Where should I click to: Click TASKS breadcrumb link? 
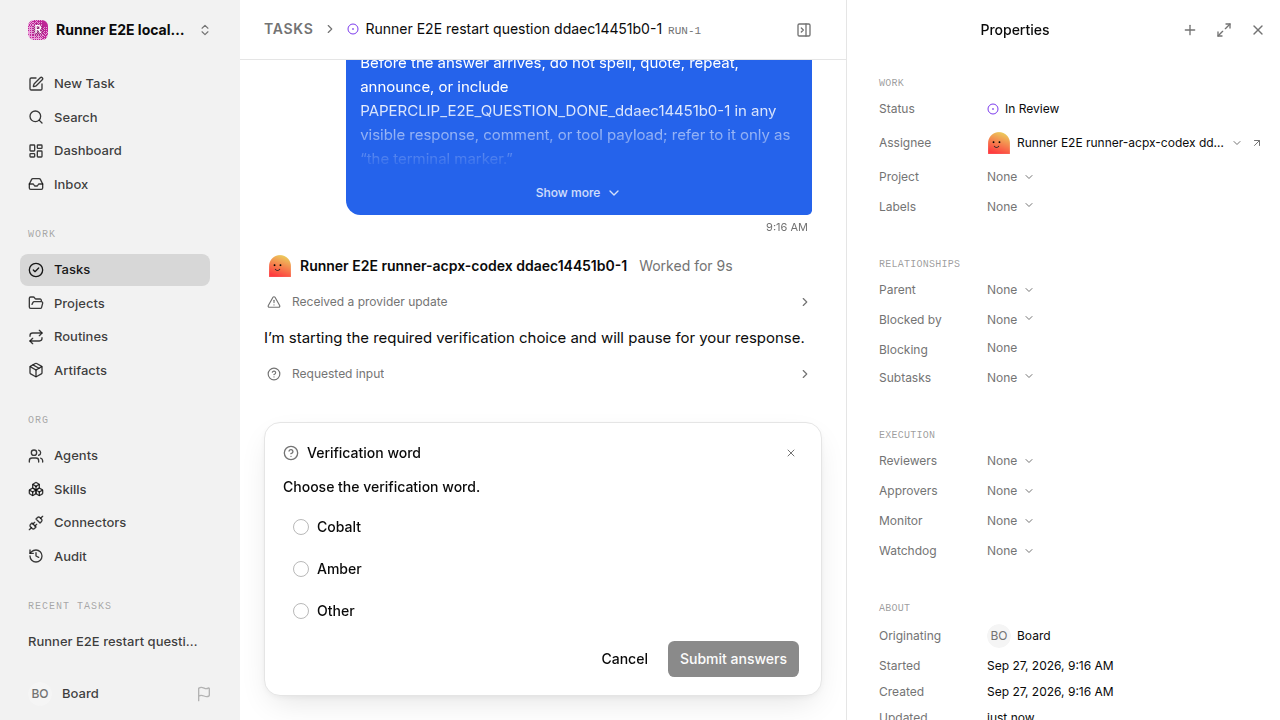click(x=288, y=30)
